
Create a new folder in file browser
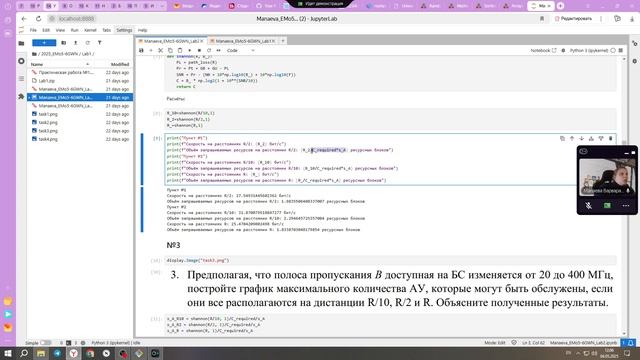tap(64, 42)
